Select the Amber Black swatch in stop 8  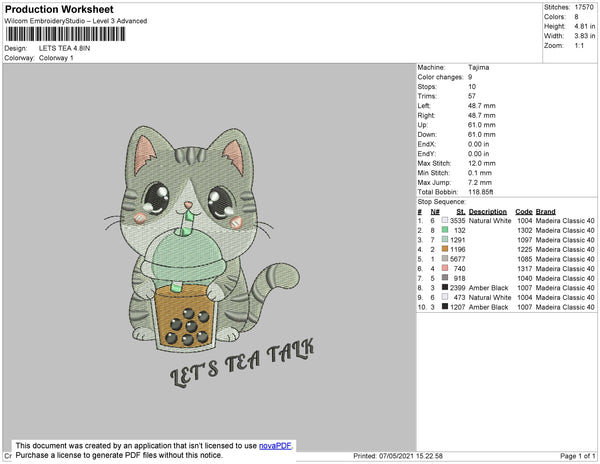[445, 287]
